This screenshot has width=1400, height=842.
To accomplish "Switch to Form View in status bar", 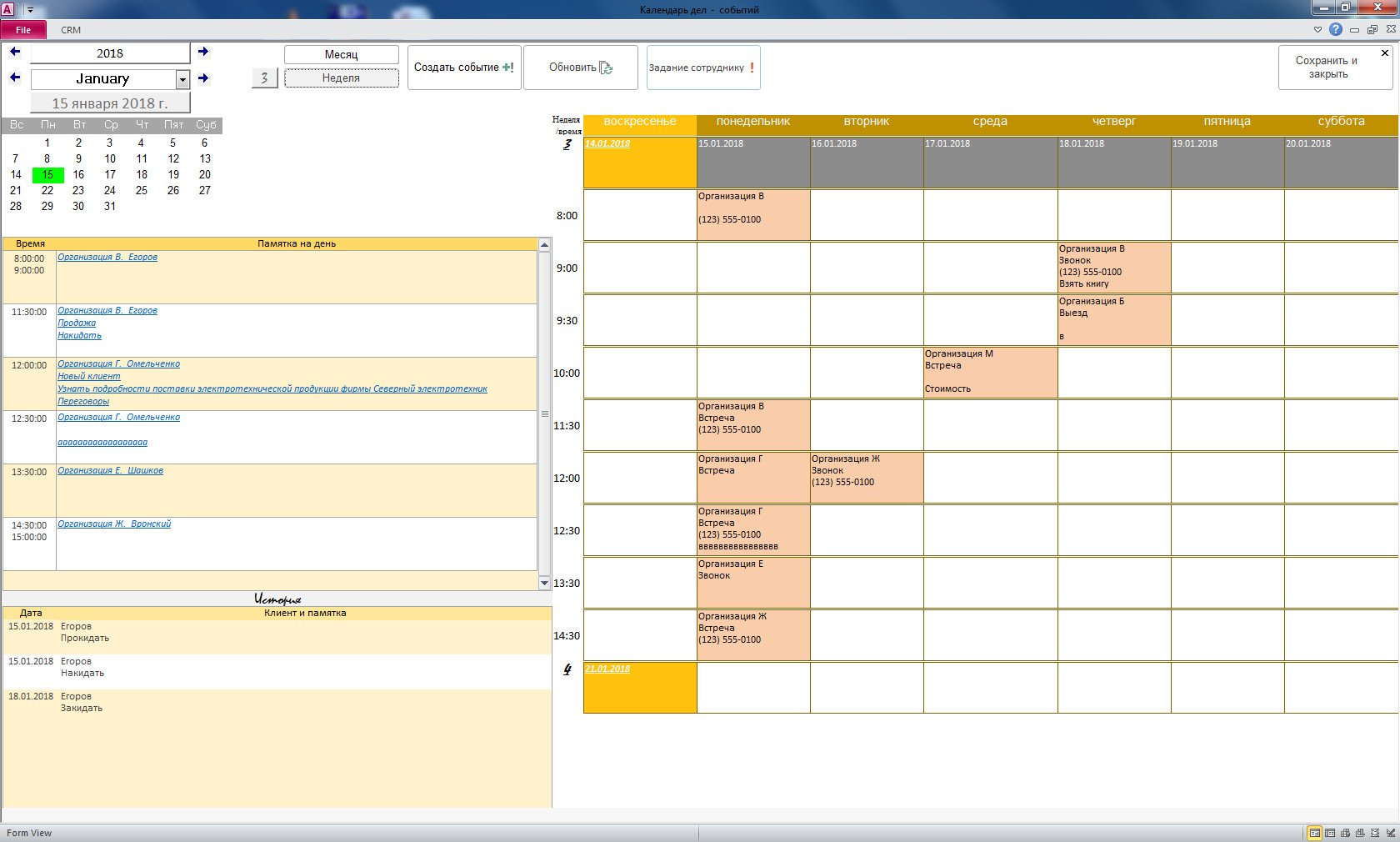I will [x=1314, y=833].
